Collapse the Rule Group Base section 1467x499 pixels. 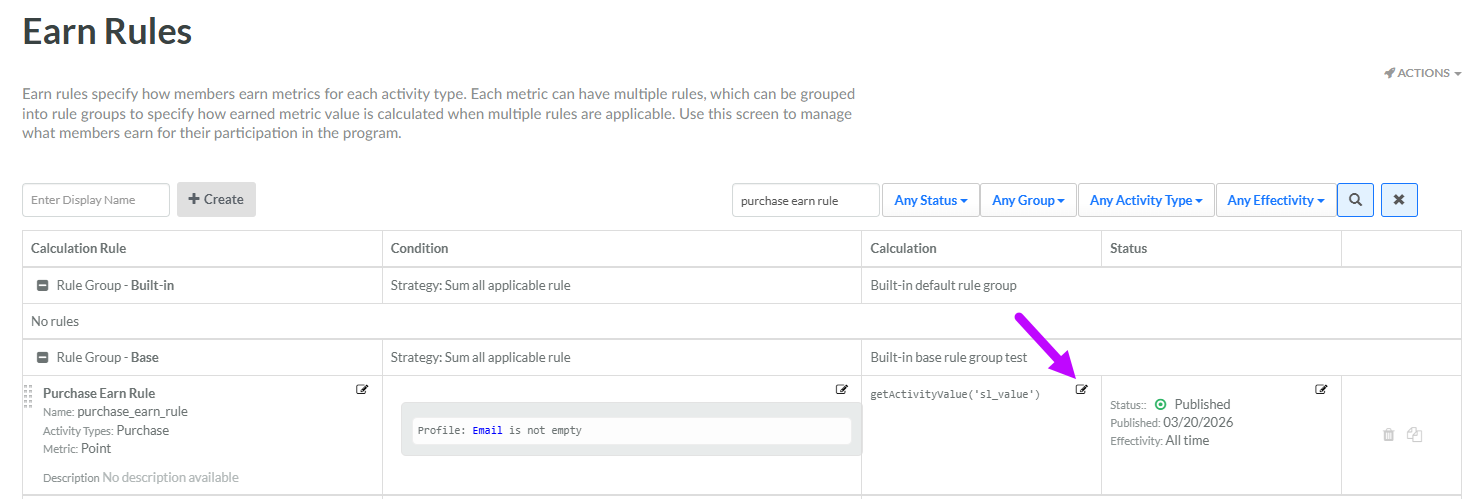pyautogui.click(x=43, y=358)
